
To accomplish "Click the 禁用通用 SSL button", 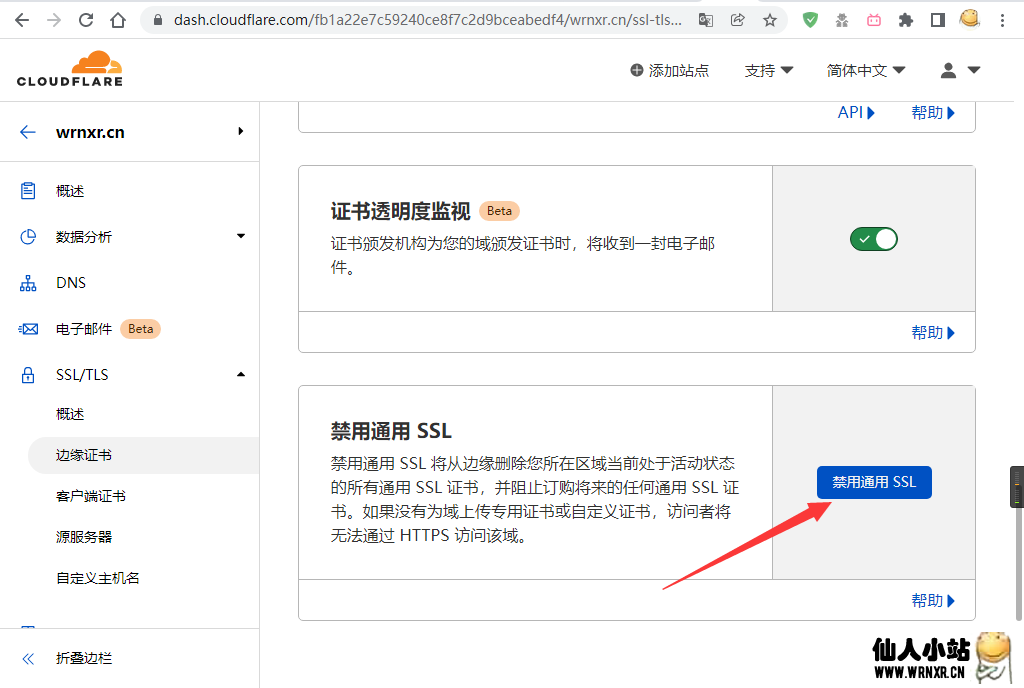I will (x=874, y=482).
